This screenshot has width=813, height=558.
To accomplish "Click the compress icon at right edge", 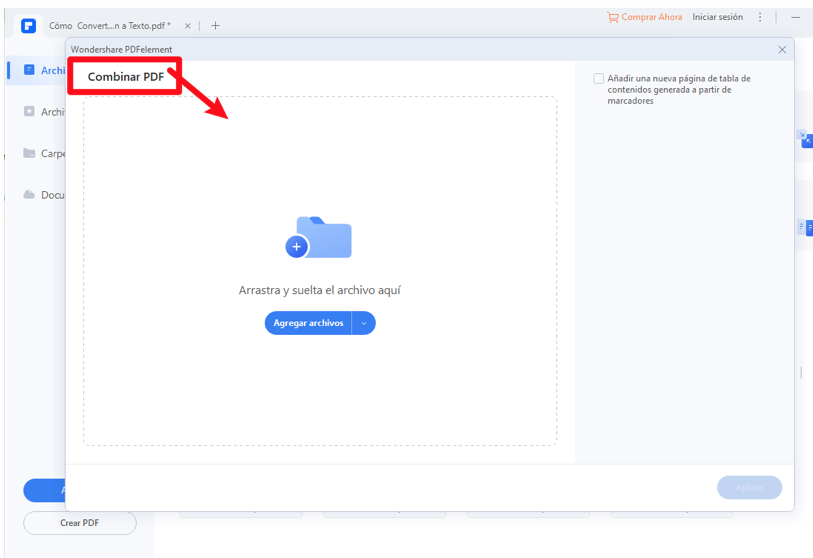I will click(x=804, y=138).
